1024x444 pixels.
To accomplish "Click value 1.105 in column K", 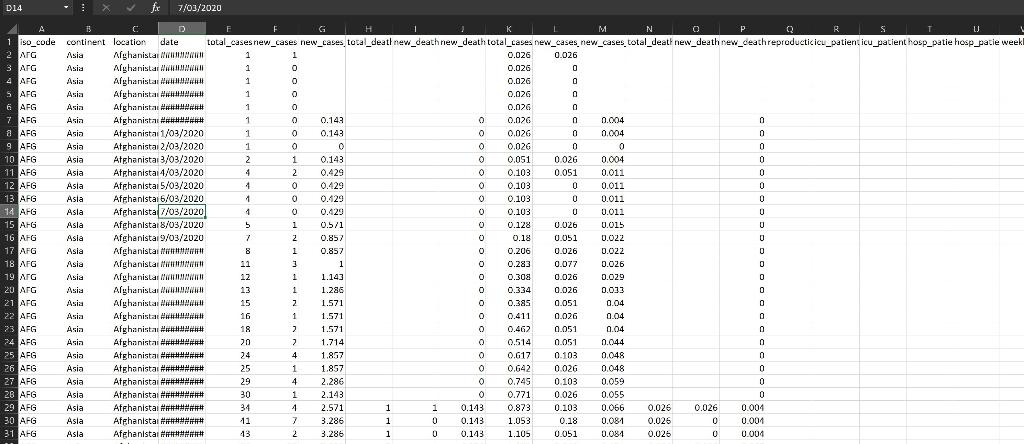I will (x=509, y=434).
